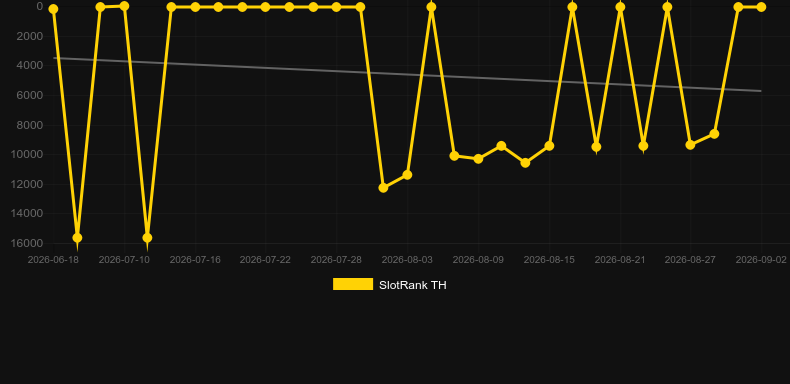This screenshot has width=790, height=384.
Task: Select the data point above 2026-08-27
Action: coord(690,145)
